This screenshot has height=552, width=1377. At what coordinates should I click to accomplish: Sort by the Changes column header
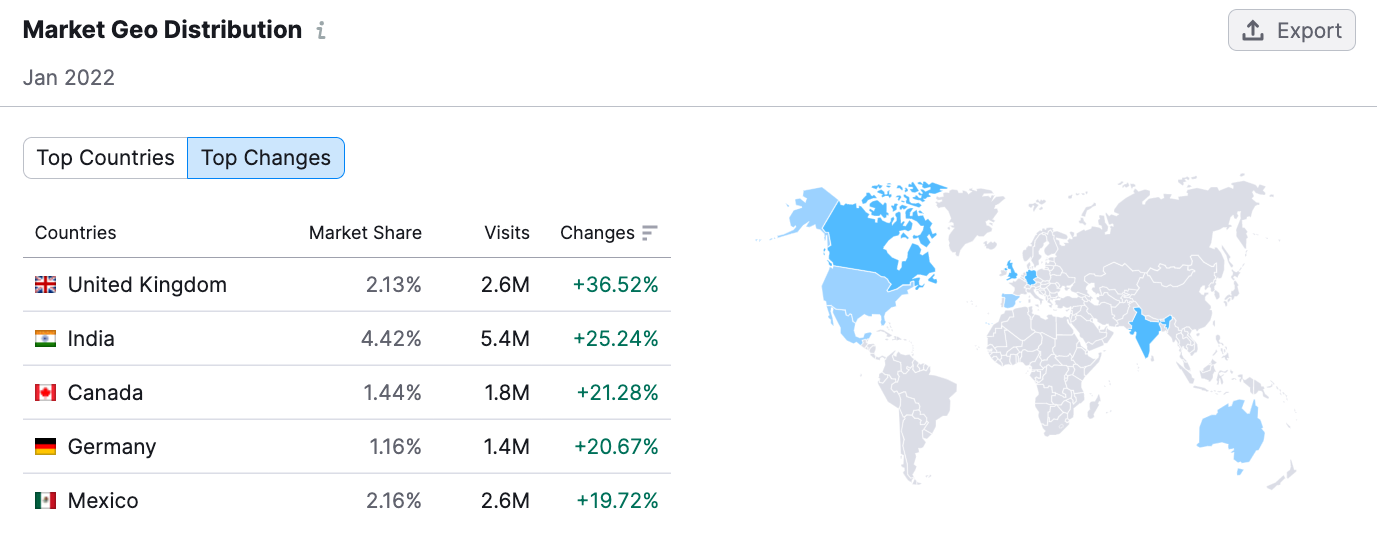click(597, 233)
